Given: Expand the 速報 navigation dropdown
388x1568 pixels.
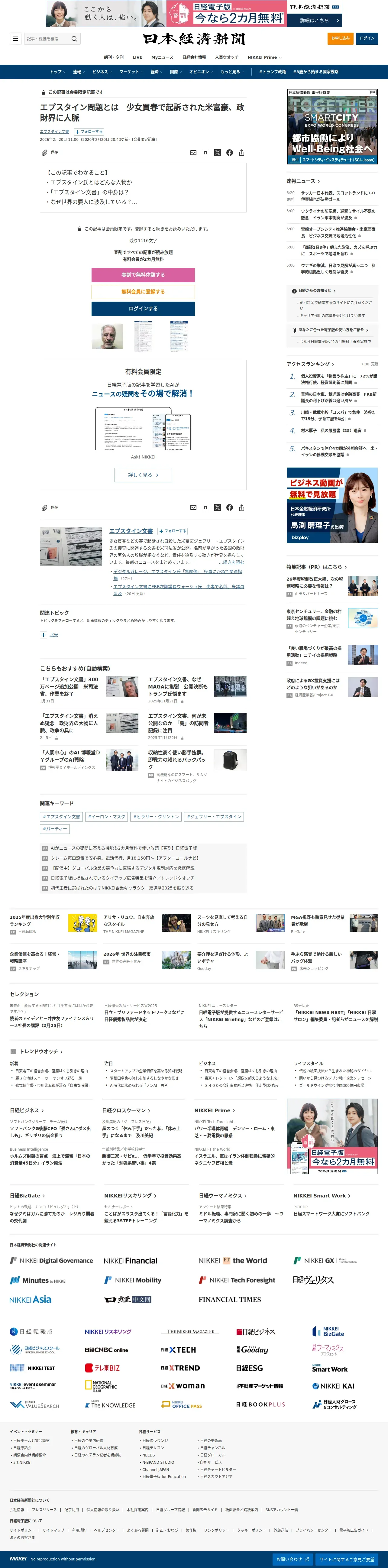Looking at the screenshot, I should [79, 72].
